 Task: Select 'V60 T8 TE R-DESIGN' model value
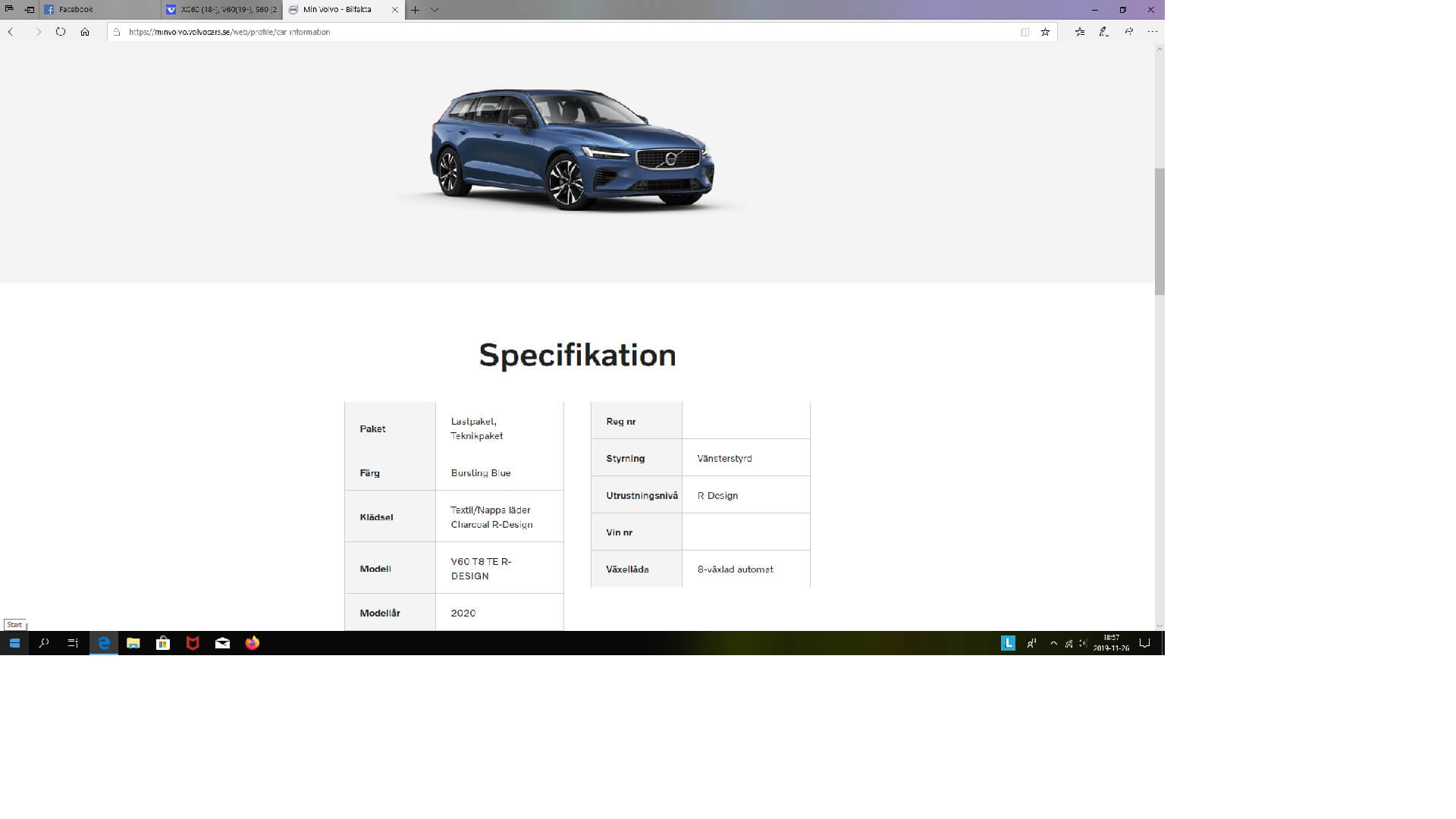point(481,569)
